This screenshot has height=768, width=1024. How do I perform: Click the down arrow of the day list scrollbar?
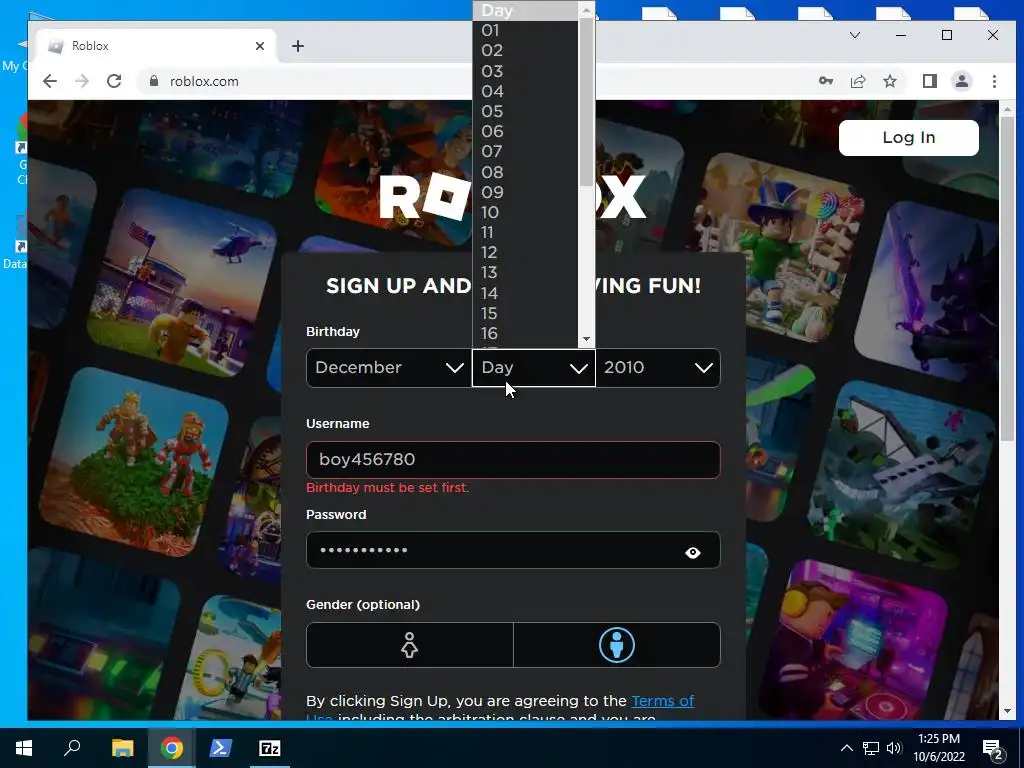[586, 339]
